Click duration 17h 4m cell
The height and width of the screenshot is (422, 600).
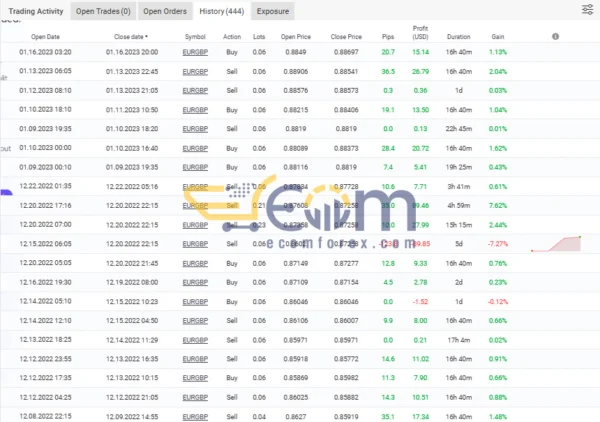pyautogui.click(x=458, y=340)
